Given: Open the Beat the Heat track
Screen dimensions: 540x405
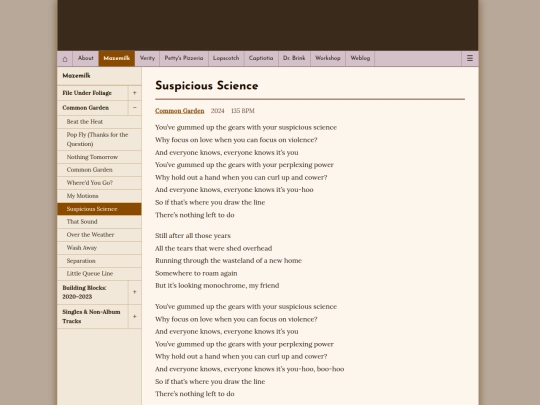Looking at the screenshot, I should [99, 122].
